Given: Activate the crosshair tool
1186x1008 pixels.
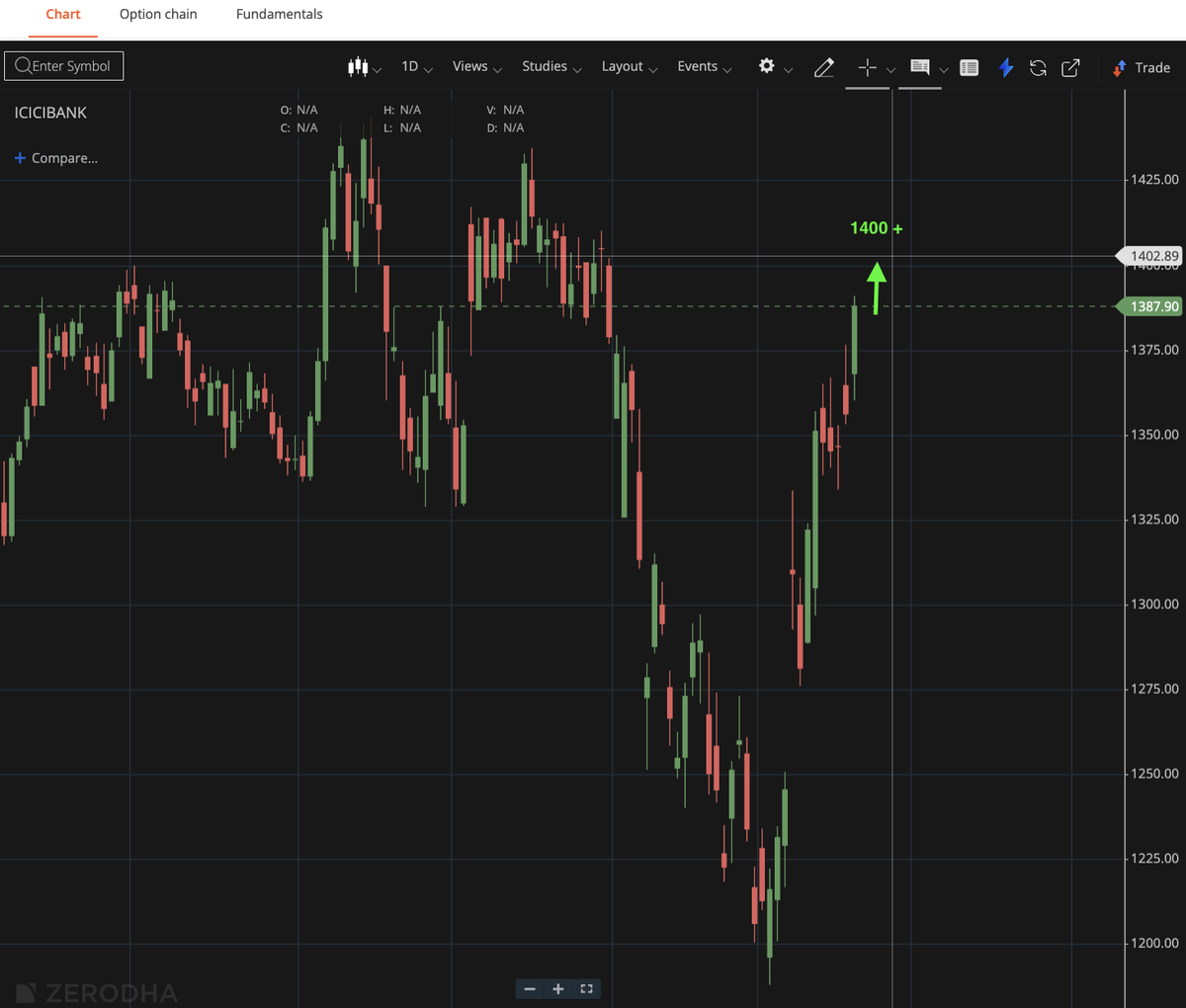Looking at the screenshot, I should coord(866,67).
